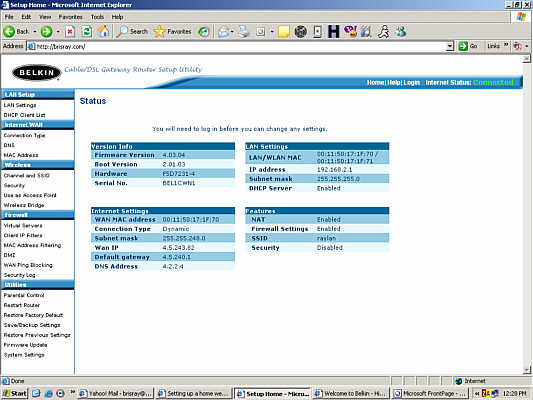Open Parental Control under Utilities
Viewport: 533px width, 400px height.
point(24,295)
